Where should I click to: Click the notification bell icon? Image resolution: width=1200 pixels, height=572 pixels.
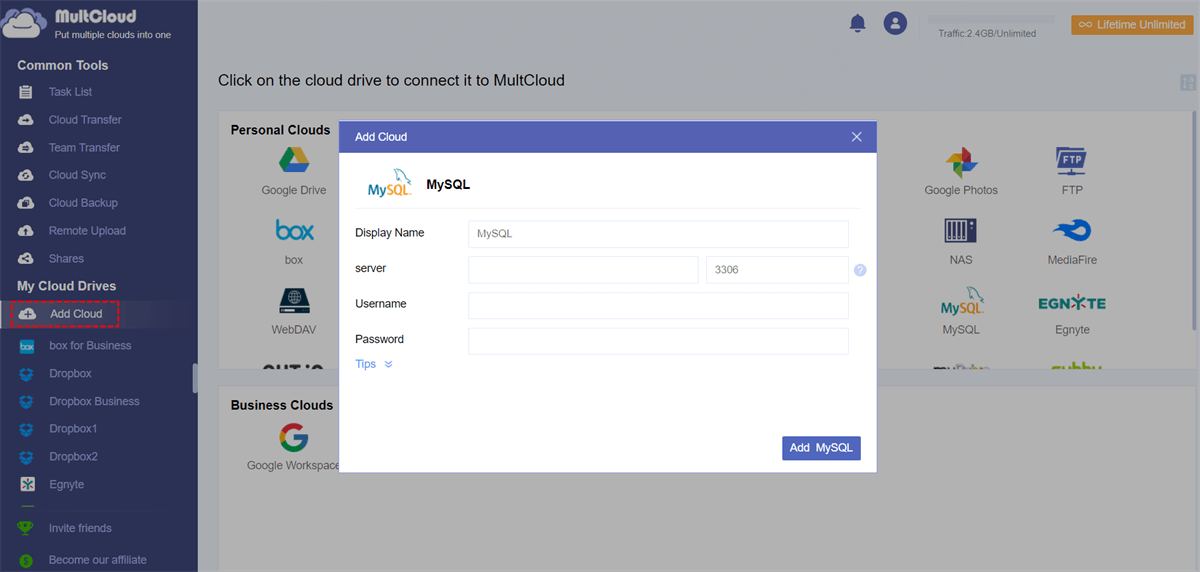coord(857,24)
